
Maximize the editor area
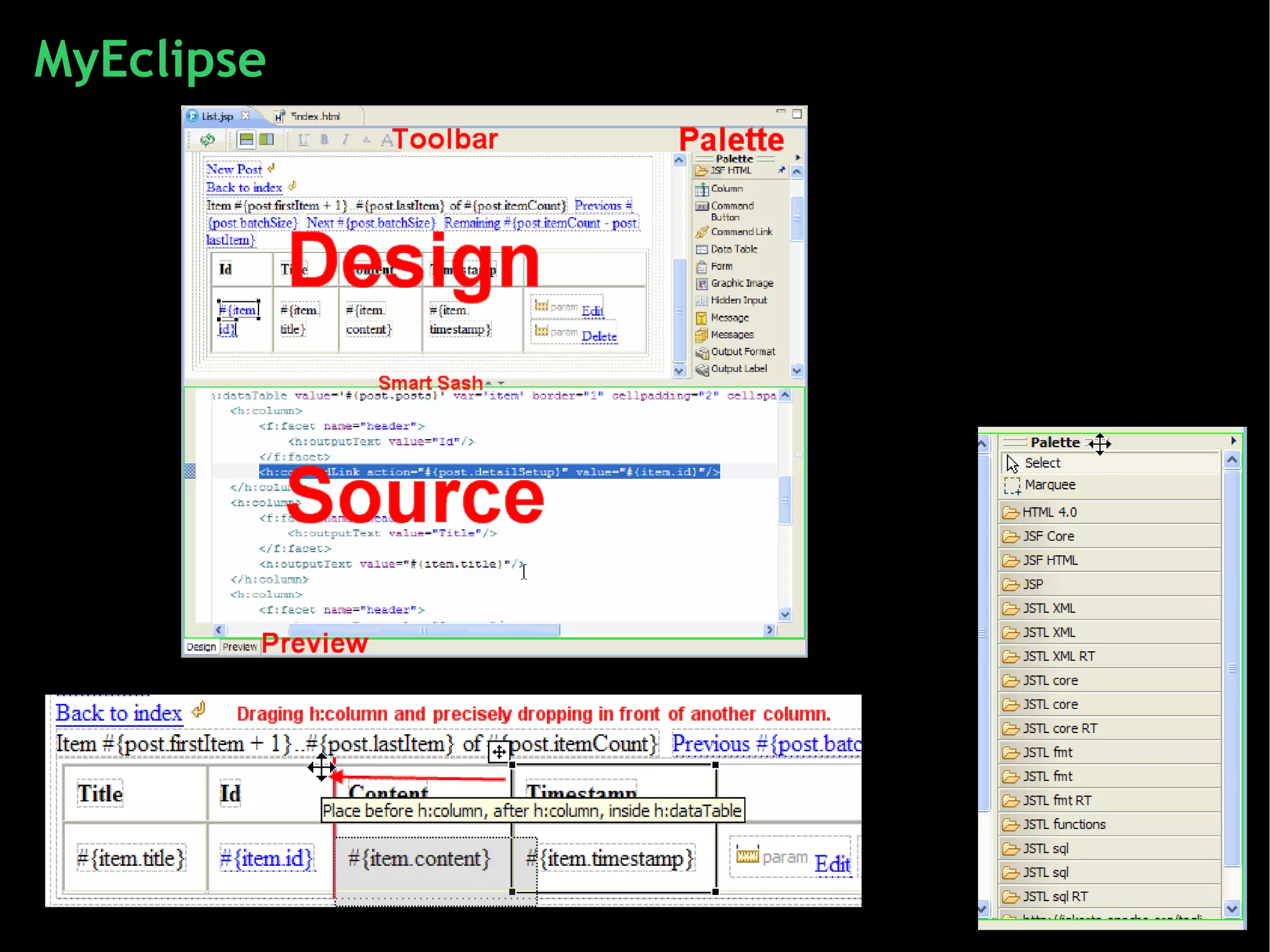tap(797, 114)
